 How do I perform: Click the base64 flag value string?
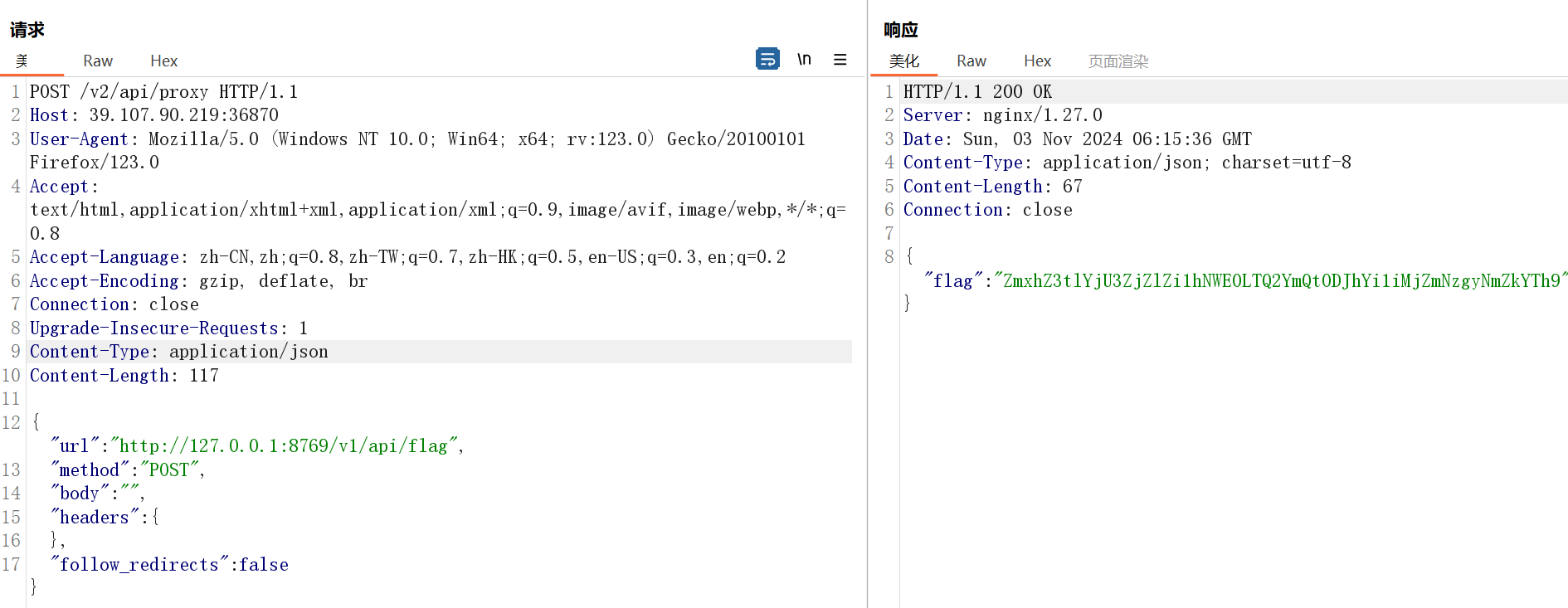coord(1280,281)
